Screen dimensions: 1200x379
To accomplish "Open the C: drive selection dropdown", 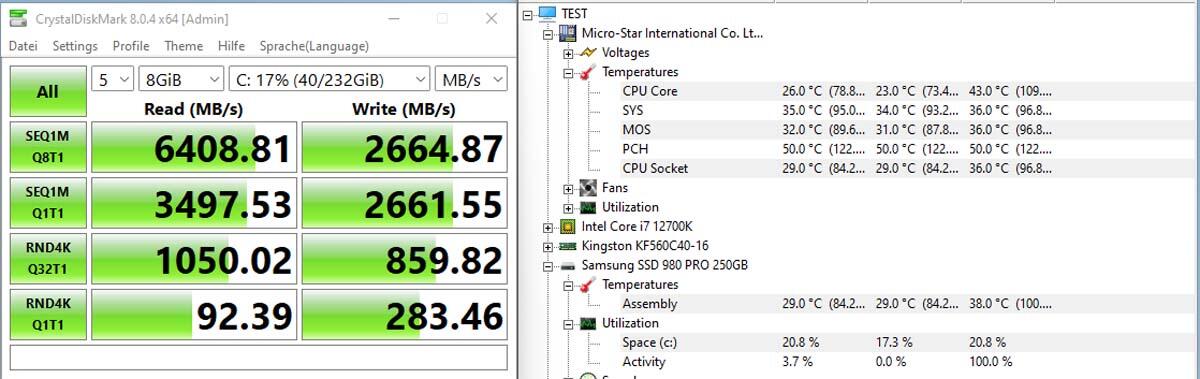I will [329, 79].
